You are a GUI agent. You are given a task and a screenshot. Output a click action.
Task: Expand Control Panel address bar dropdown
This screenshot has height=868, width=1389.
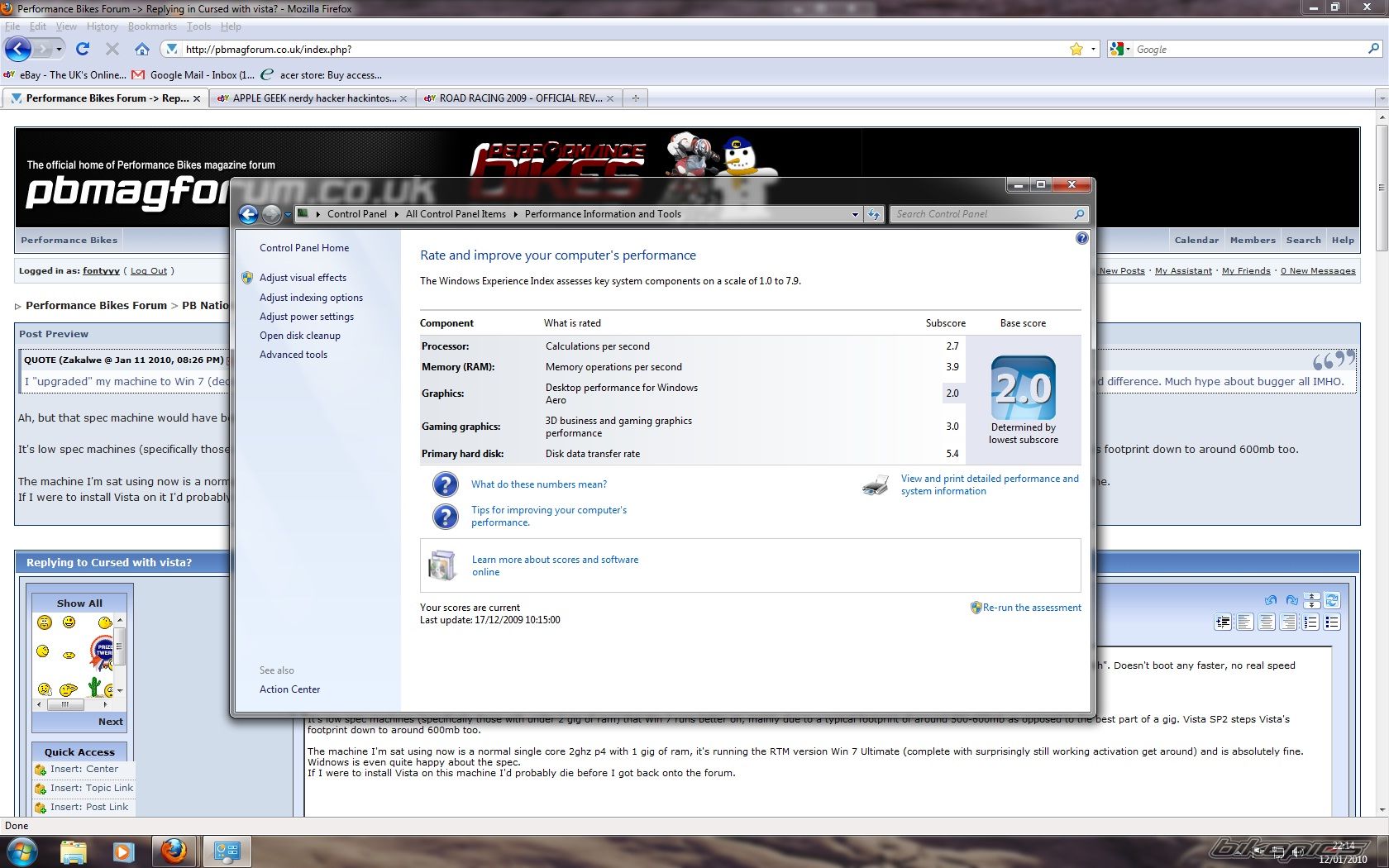pyautogui.click(x=855, y=214)
